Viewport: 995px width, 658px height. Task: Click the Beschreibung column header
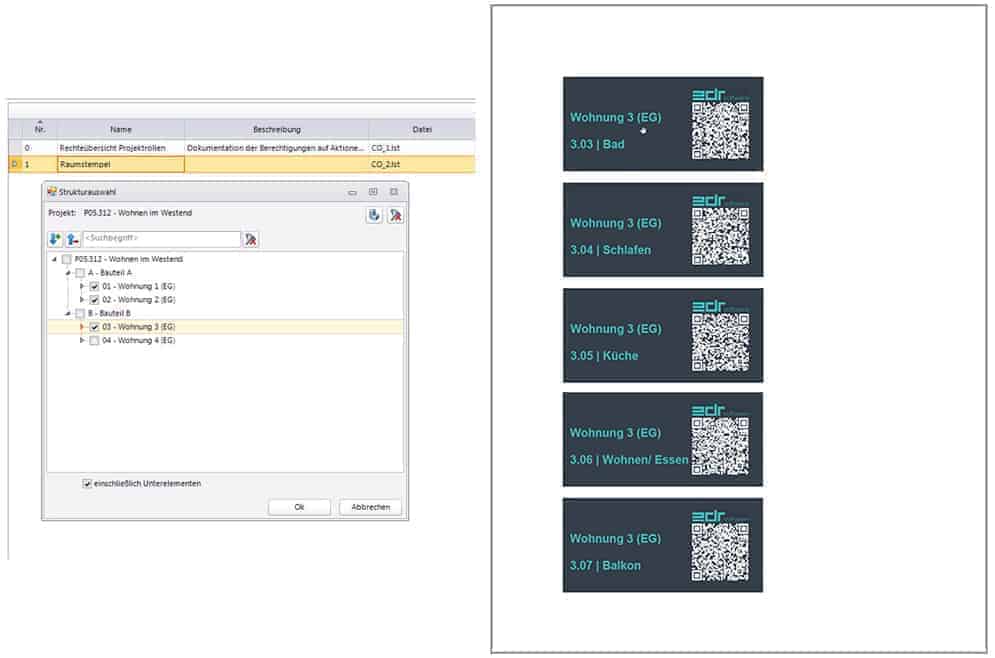click(276, 129)
